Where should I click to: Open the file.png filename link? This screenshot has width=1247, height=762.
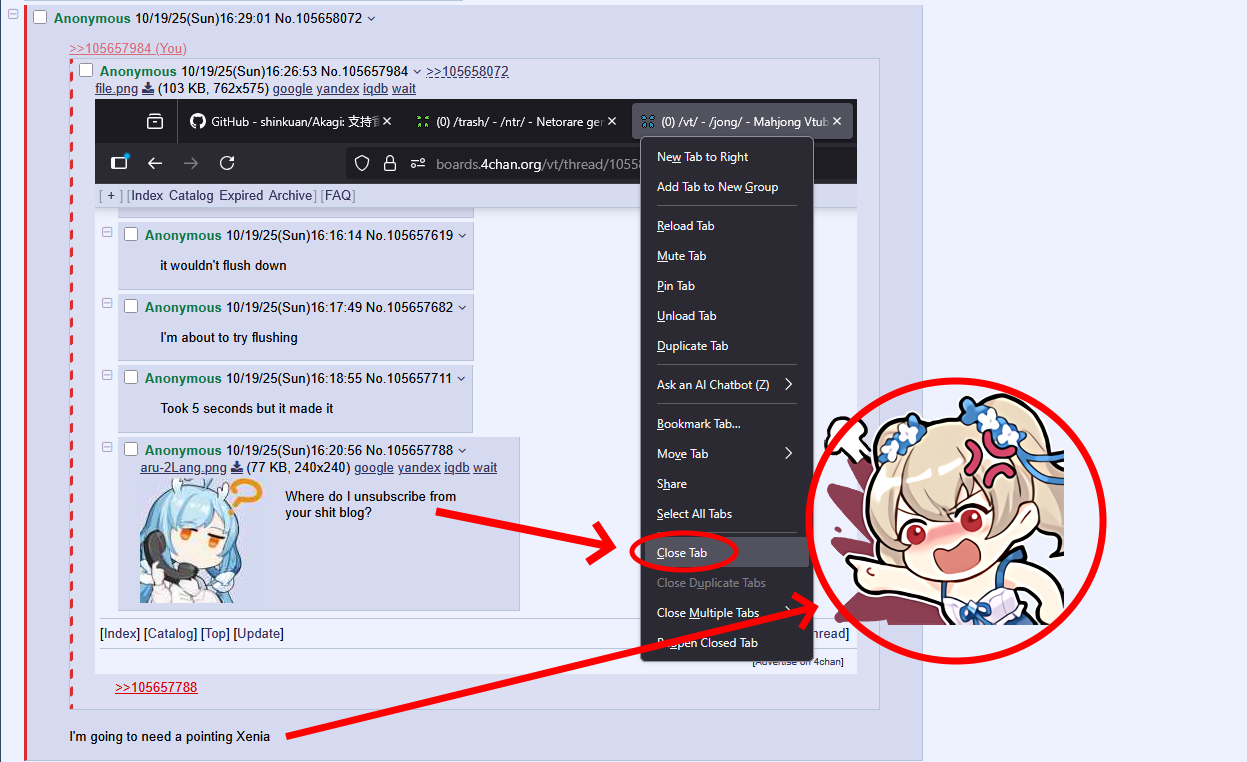(116, 89)
